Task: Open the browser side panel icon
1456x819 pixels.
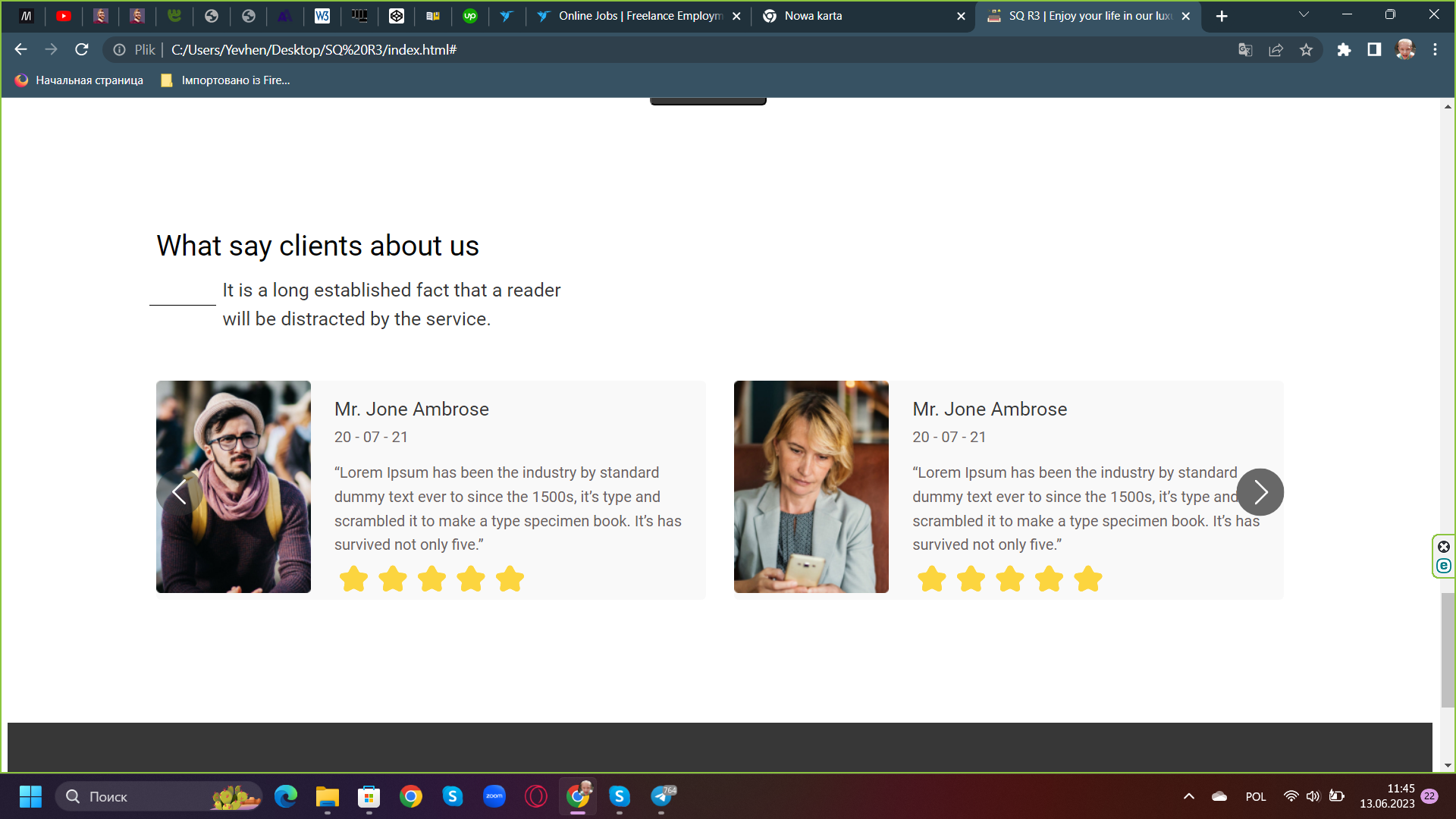Action: pos(1374,50)
